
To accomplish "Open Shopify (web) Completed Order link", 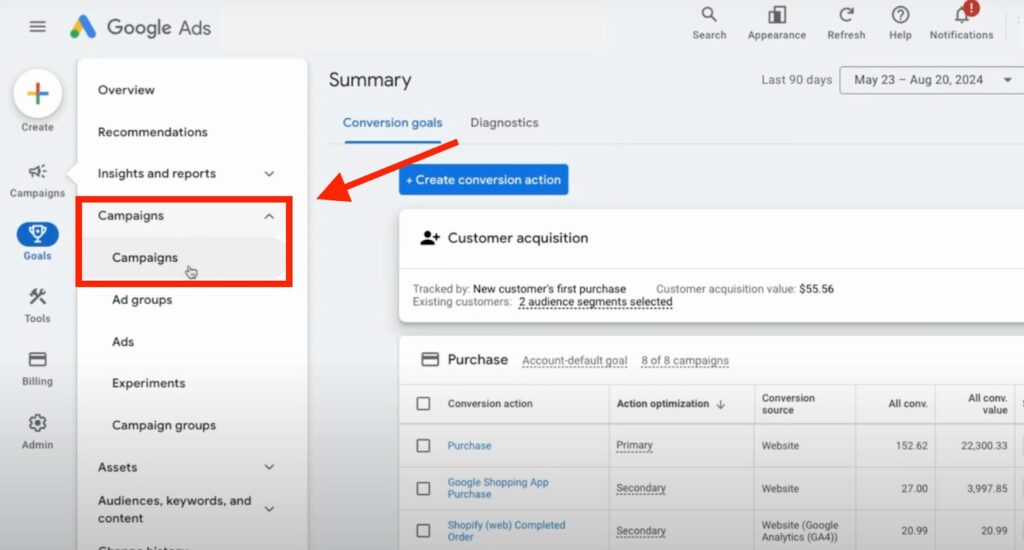I will 506,530.
